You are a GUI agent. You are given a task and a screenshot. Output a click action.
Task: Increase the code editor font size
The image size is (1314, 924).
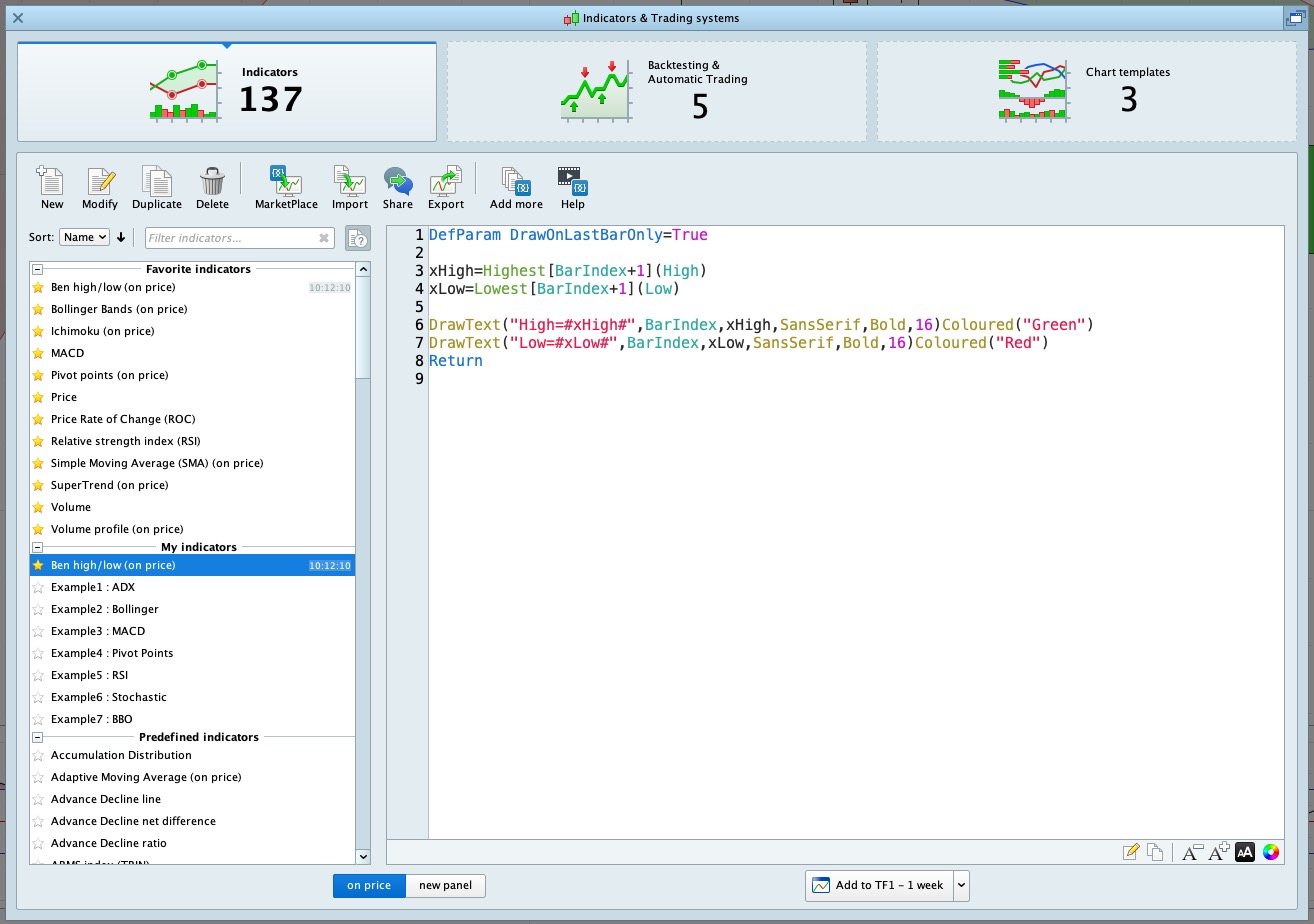click(x=1218, y=852)
